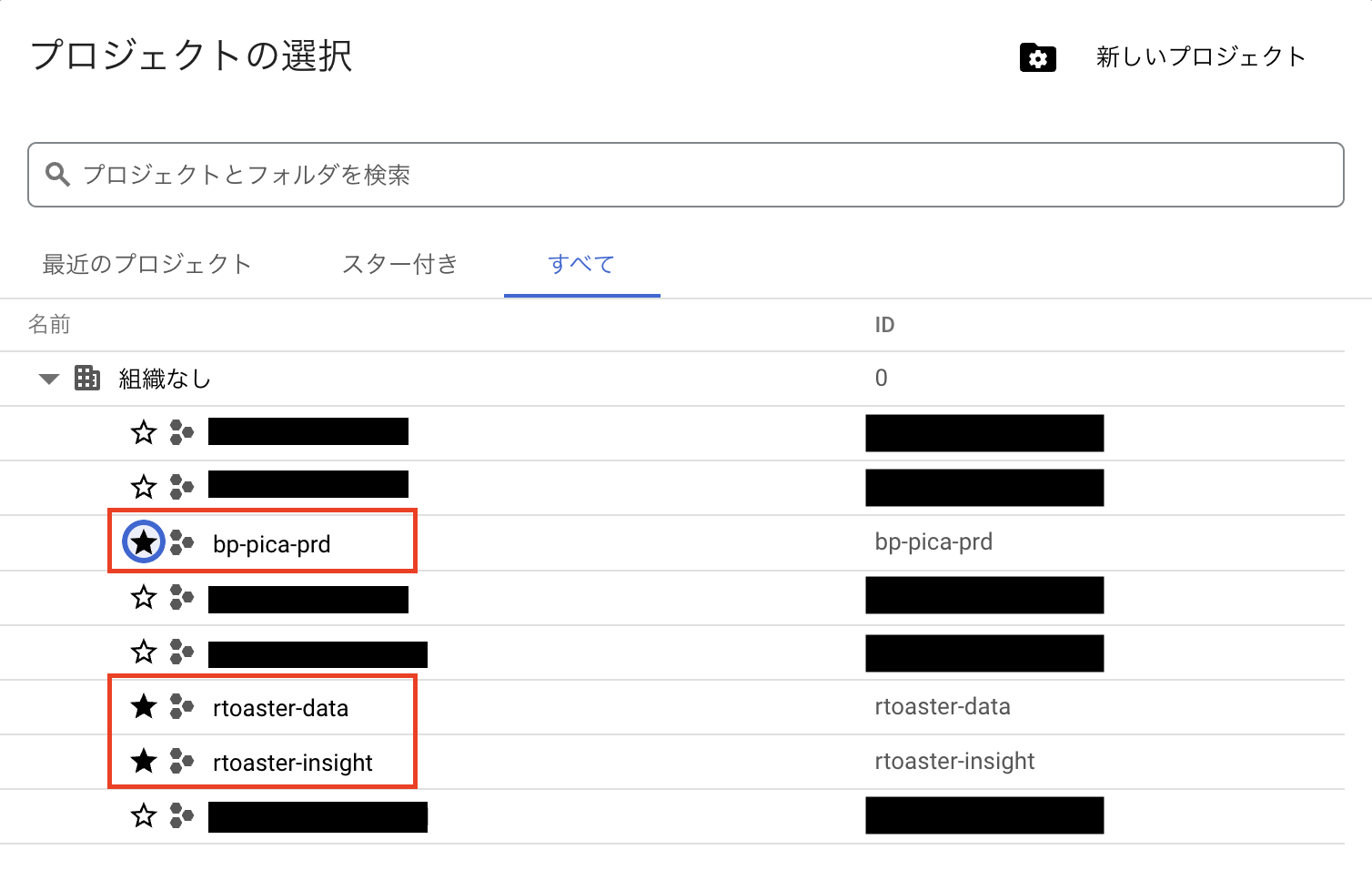Click the 名前 column header

(49, 325)
